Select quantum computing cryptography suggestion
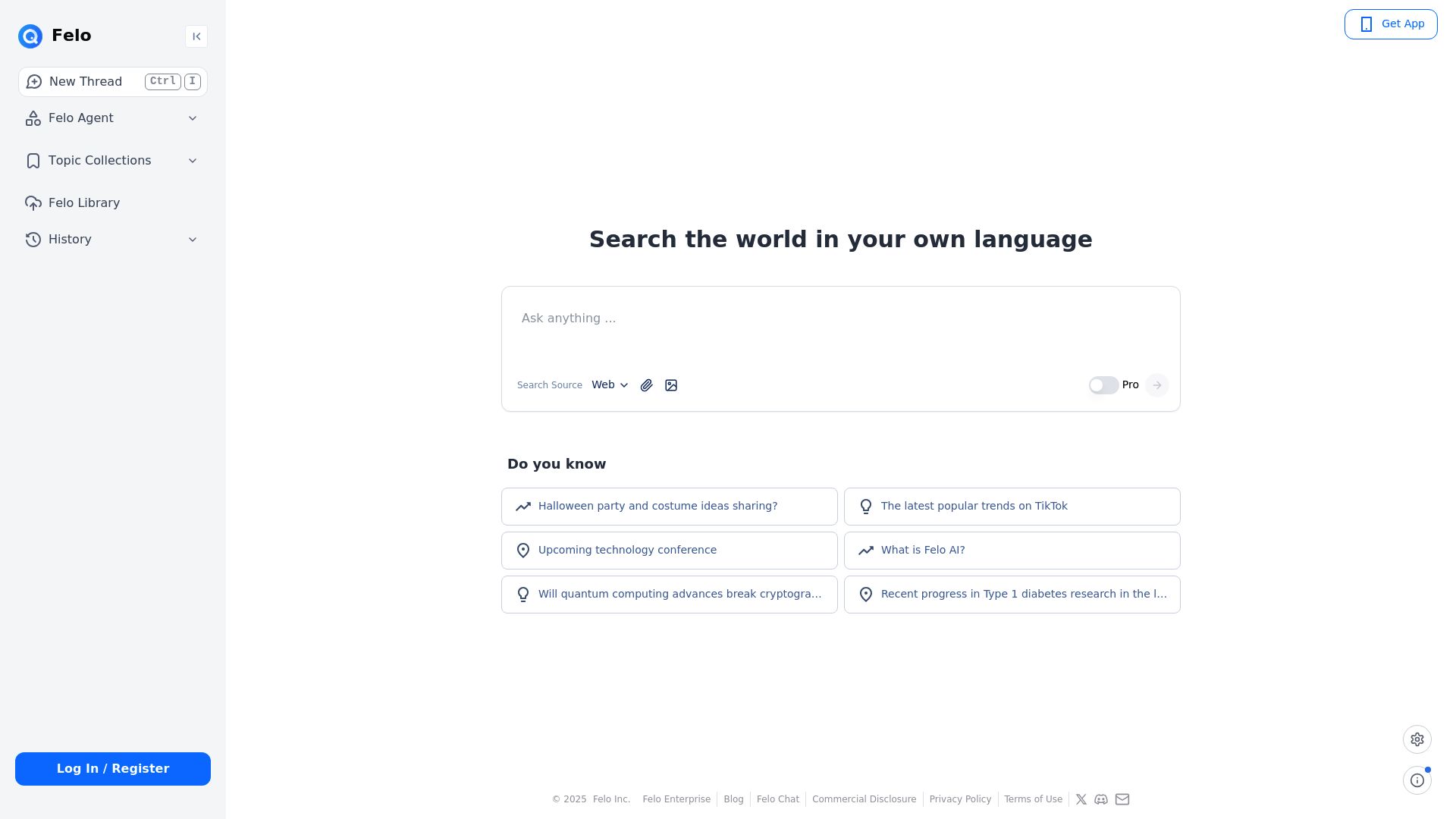Image resolution: width=1456 pixels, height=819 pixels. click(670, 595)
